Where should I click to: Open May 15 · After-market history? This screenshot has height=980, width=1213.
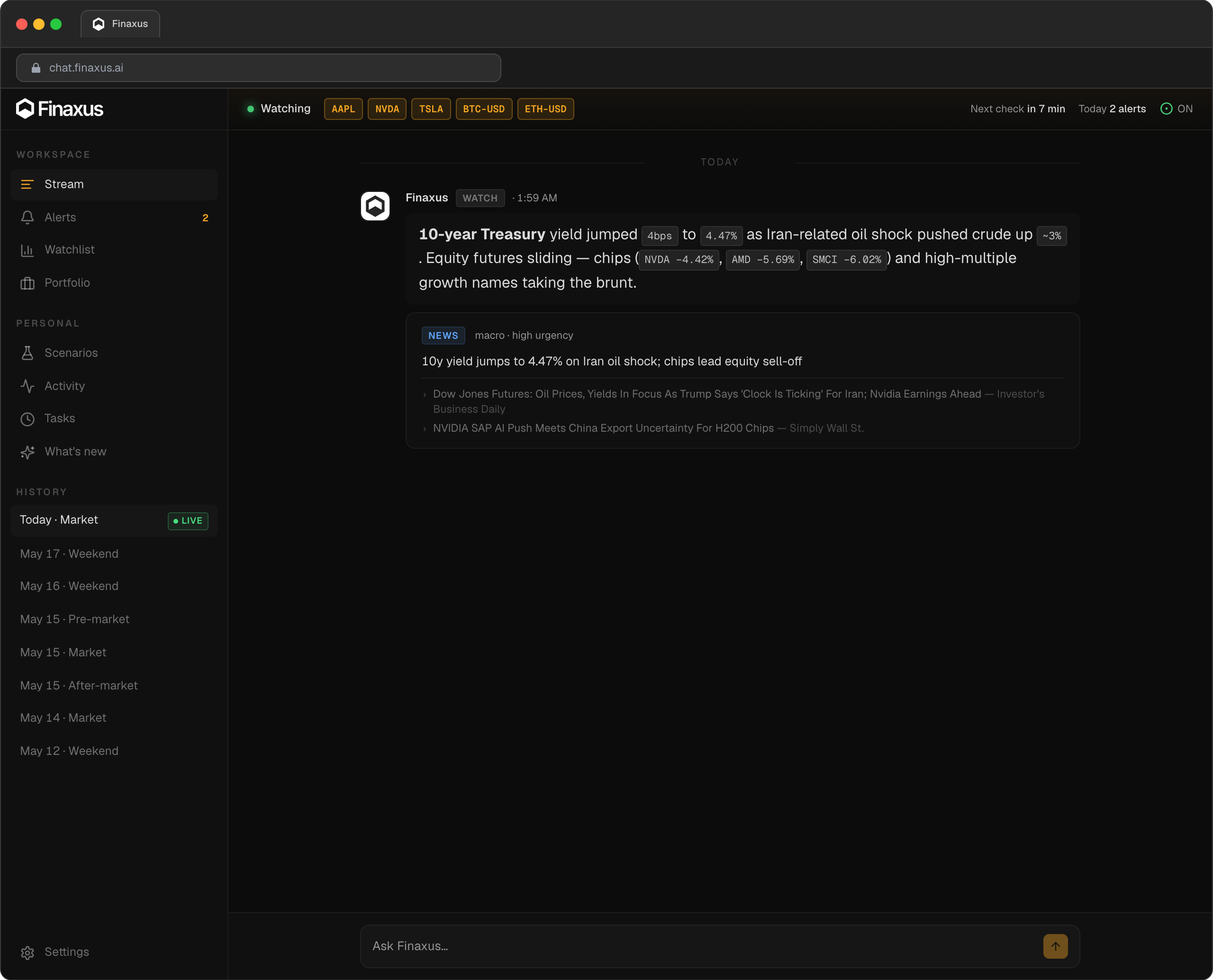pos(114,686)
